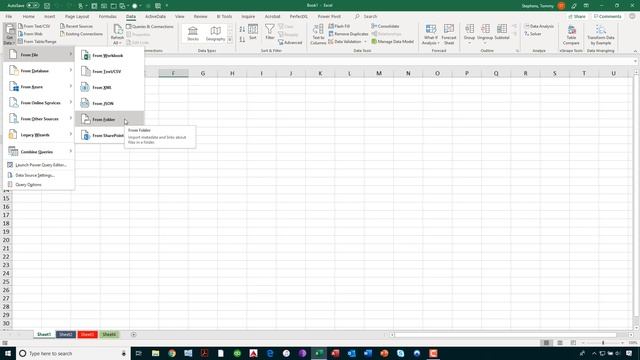This screenshot has height=360, width=640.
Task: Click the Share button
Action: (577, 16)
